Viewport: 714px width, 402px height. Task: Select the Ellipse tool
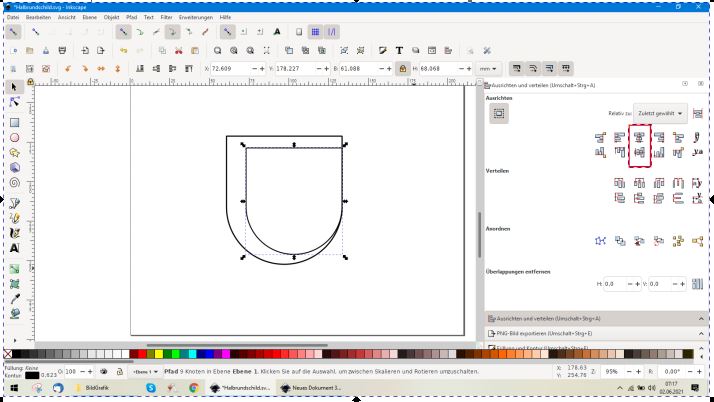(15, 137)
